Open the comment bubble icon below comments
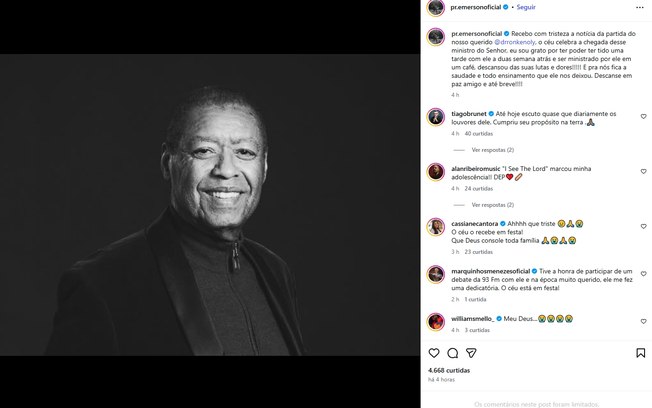Image resolution: width=652 pixels, height=408 pixels. 453,353
